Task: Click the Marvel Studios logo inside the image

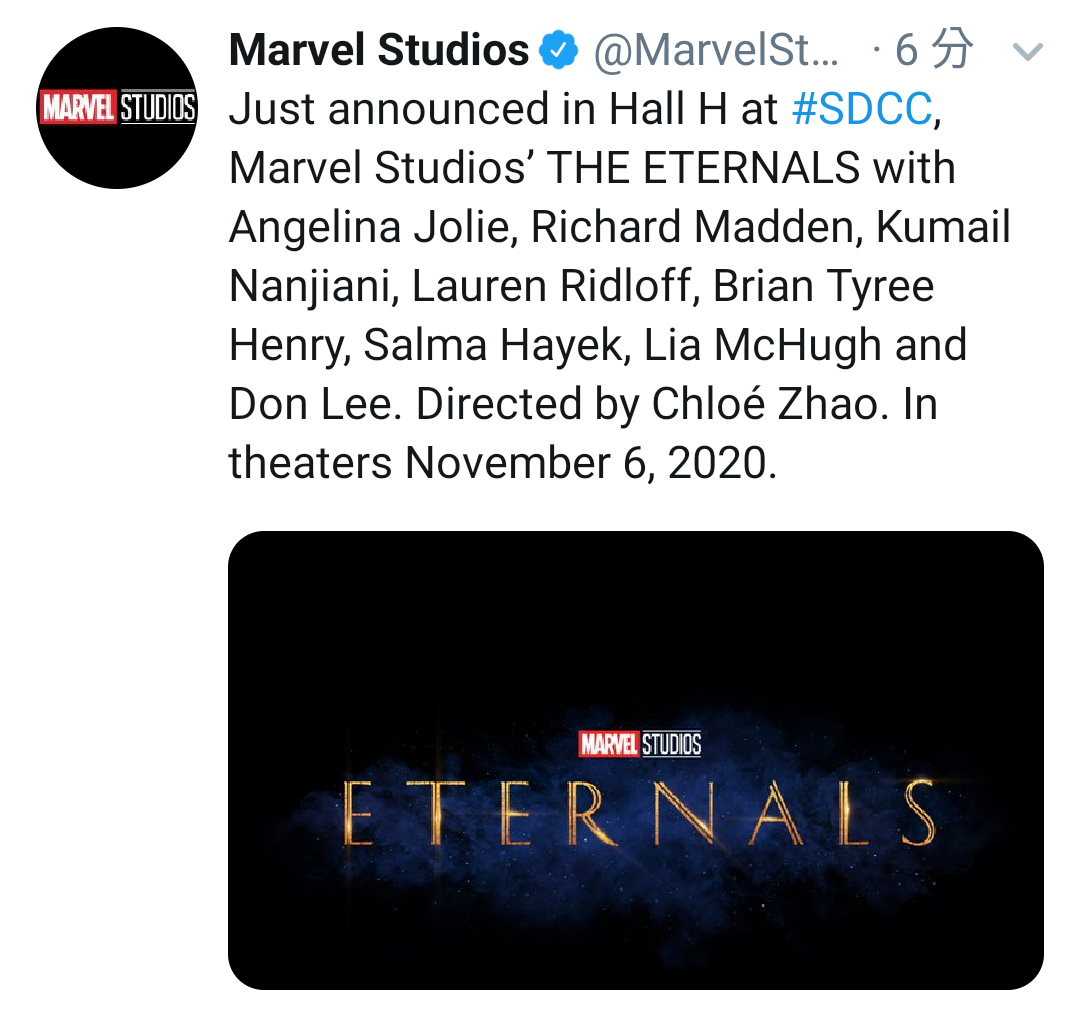Action: point(641,745)
